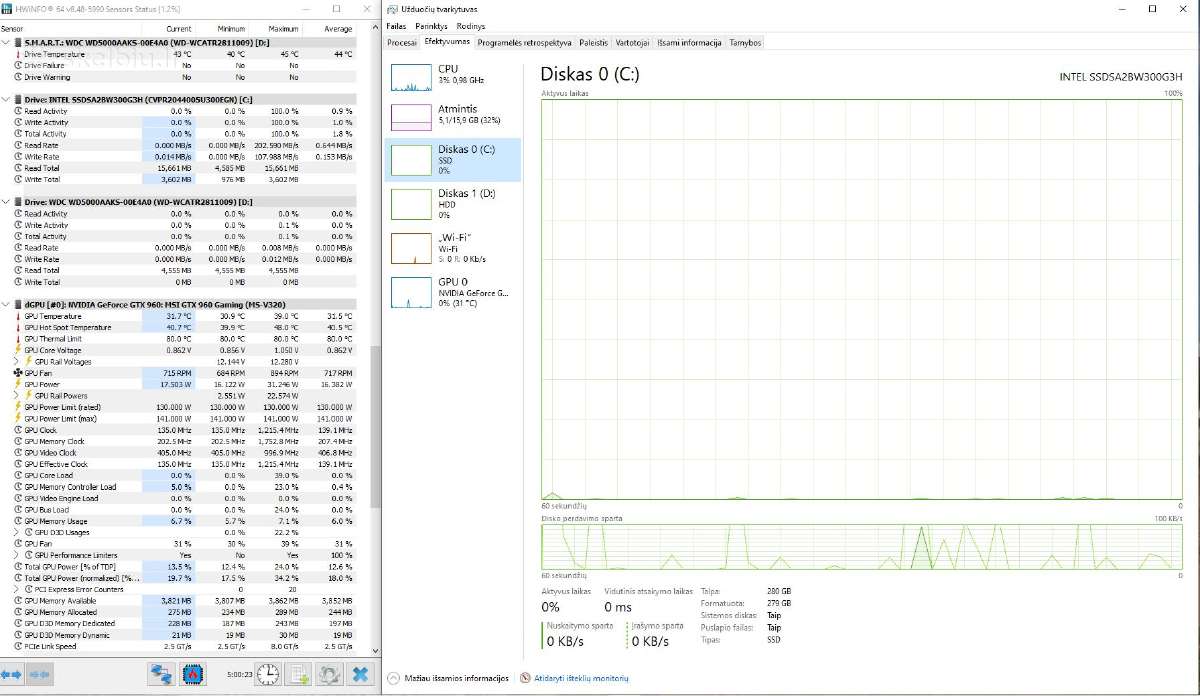Select the GPU Memory Controller Load row
1200x696 pixels.
tap(178, 487)
